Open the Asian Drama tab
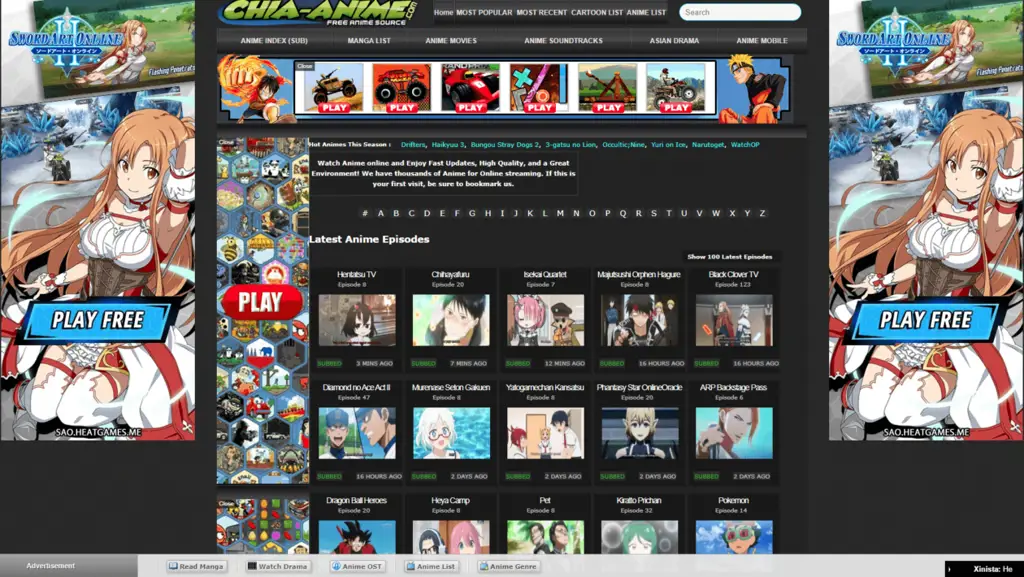This screenshot has height=577, width=1024. point(674,40)
